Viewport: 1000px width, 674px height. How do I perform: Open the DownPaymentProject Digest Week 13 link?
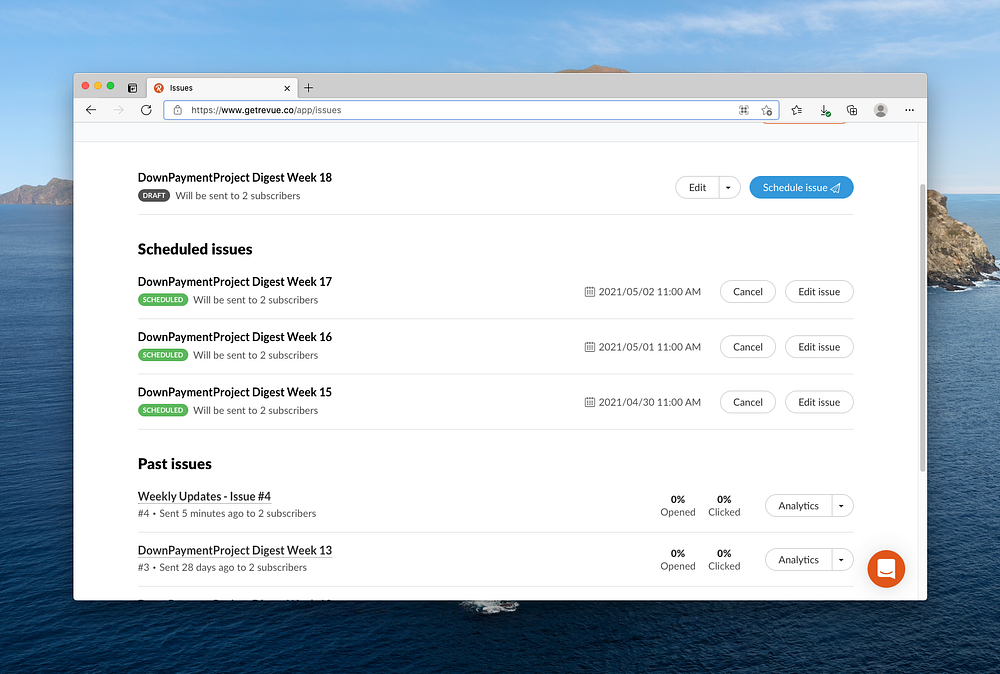[235, 550]
